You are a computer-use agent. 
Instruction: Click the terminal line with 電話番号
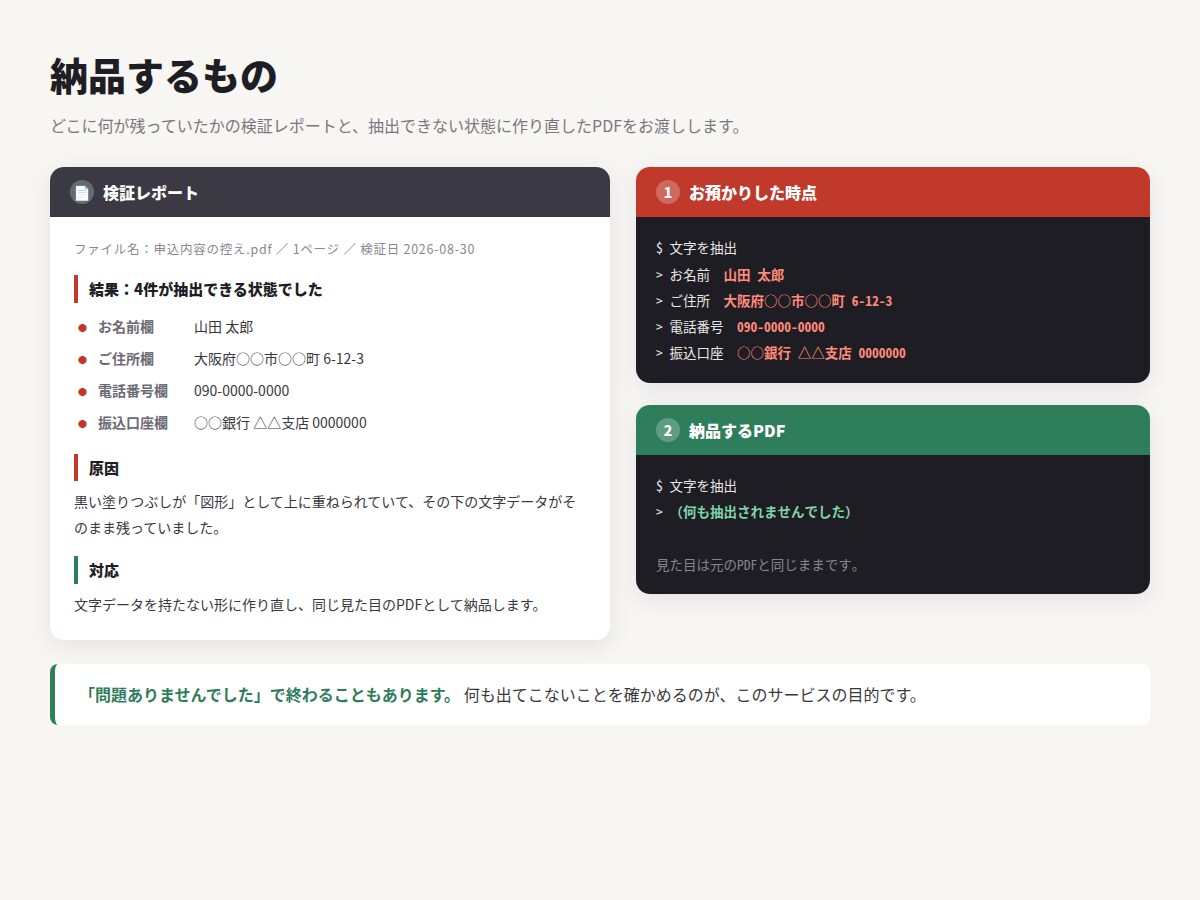click(740, 327)
